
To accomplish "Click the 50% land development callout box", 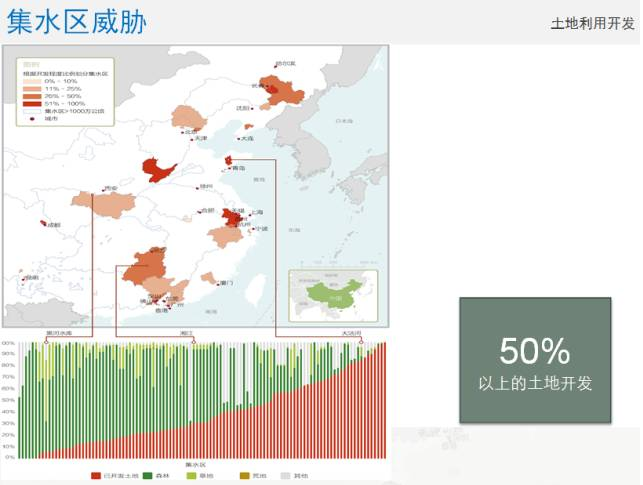I will point(534,359).
